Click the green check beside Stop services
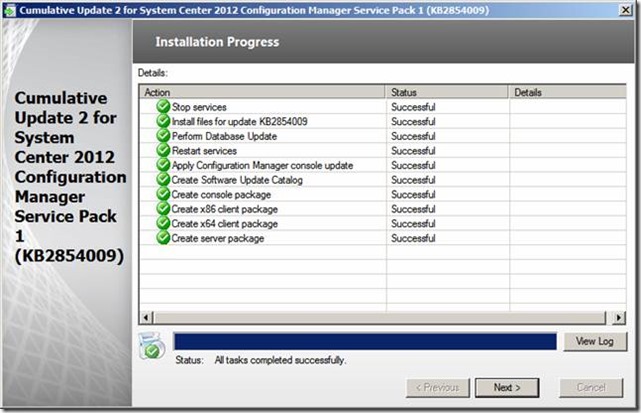This screenshot has width=641, height=413. coord(163,107)
